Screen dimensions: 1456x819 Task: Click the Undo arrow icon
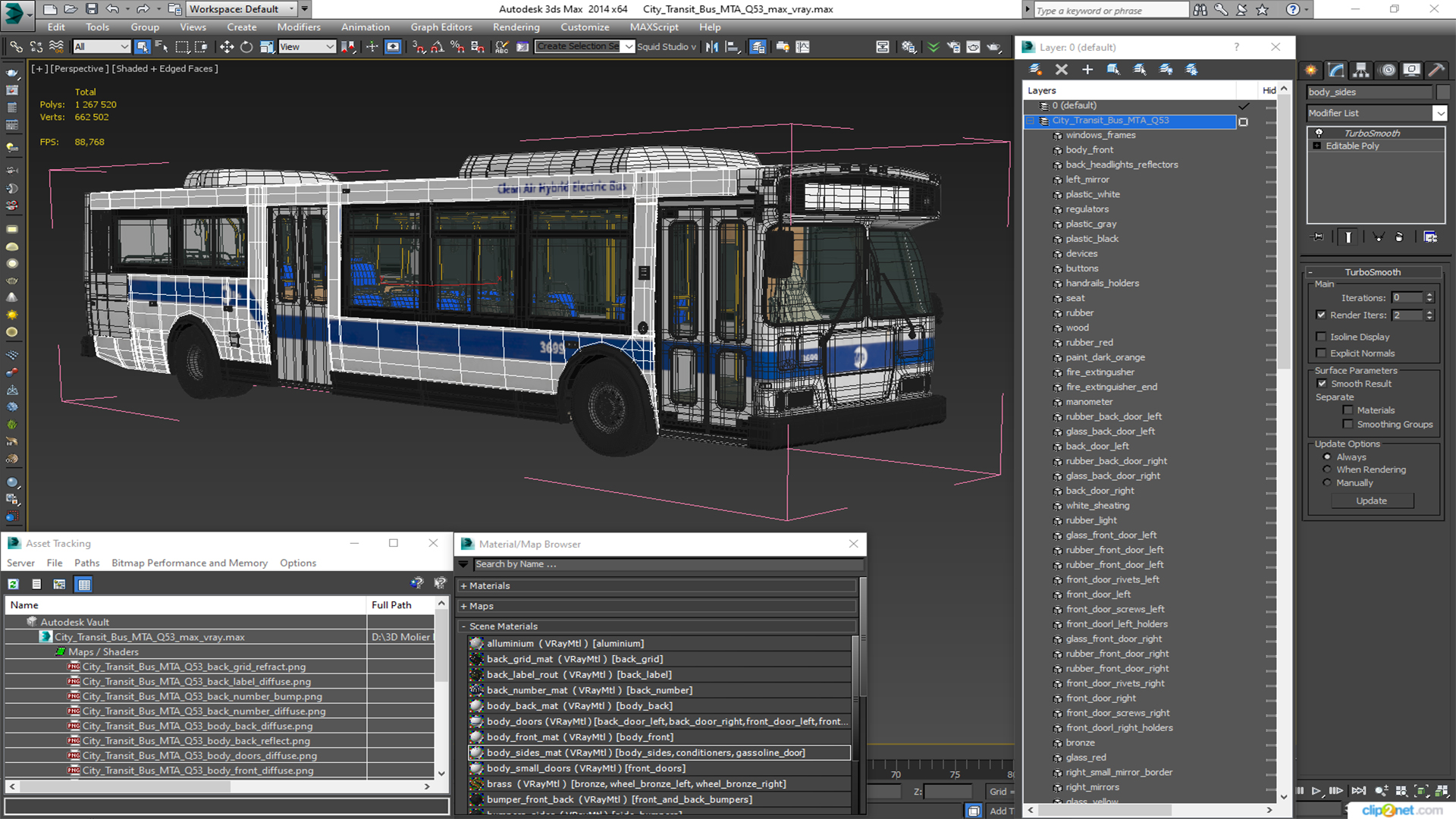click(x=112, y=9)
